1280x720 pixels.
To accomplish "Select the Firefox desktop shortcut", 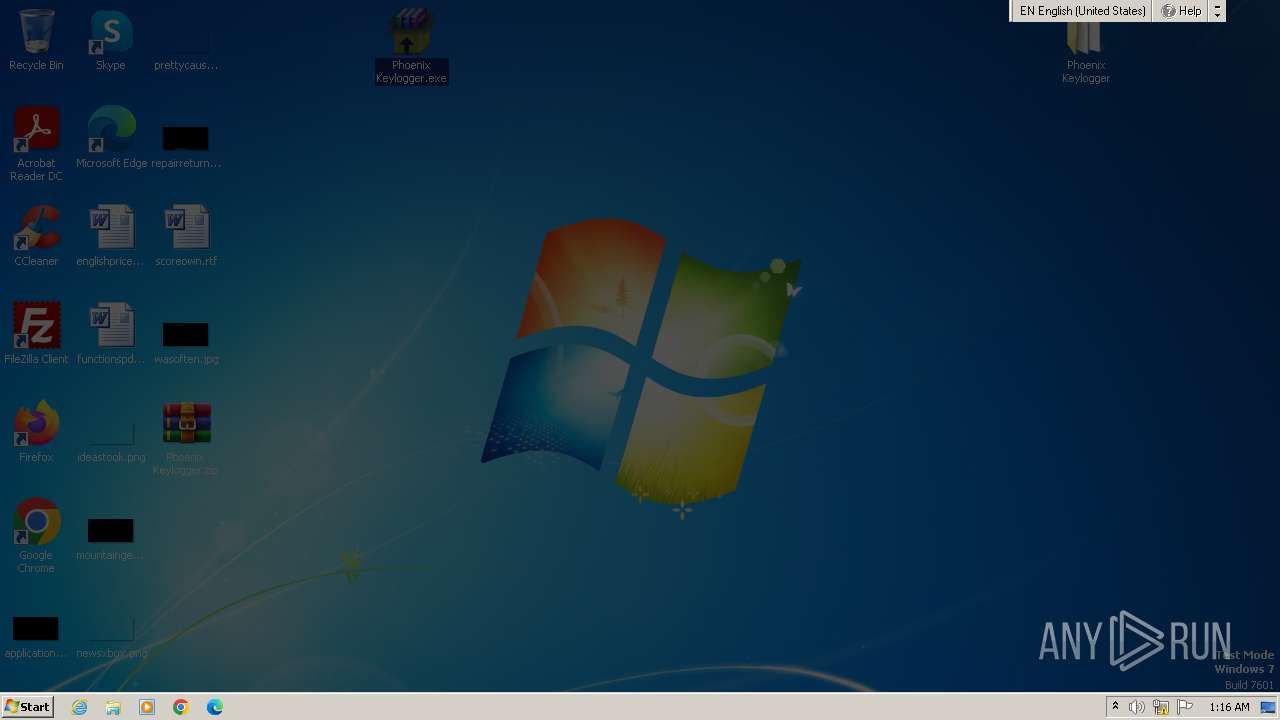I will (x=36, y=432).
